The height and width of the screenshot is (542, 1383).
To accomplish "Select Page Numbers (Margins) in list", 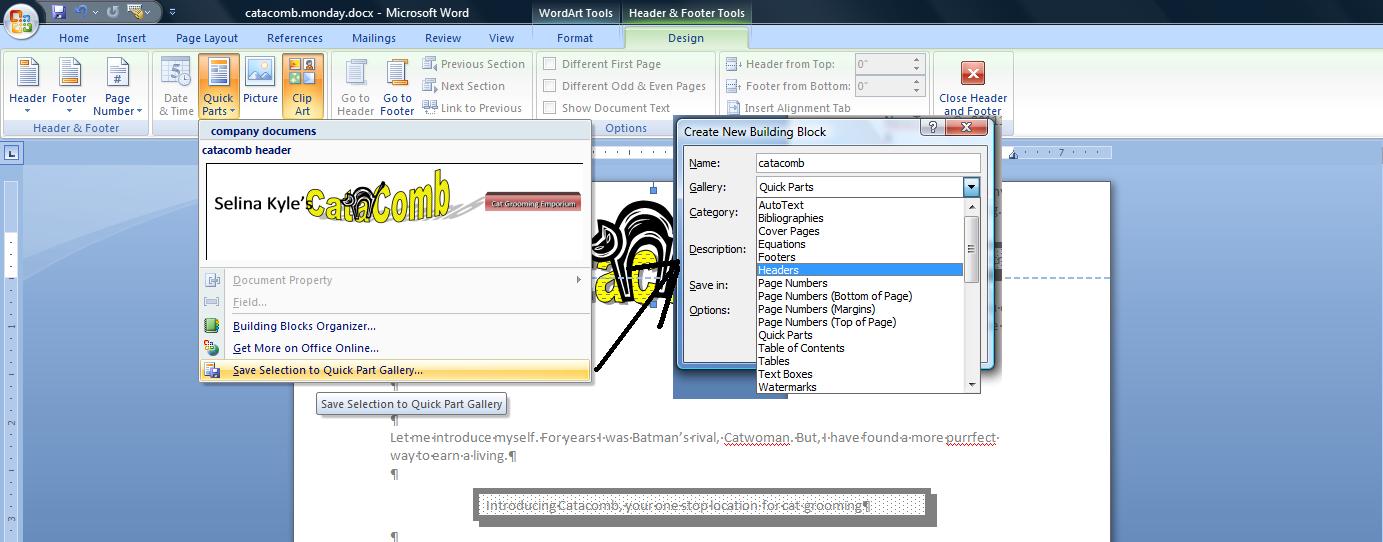I will (x=860, y=309).
